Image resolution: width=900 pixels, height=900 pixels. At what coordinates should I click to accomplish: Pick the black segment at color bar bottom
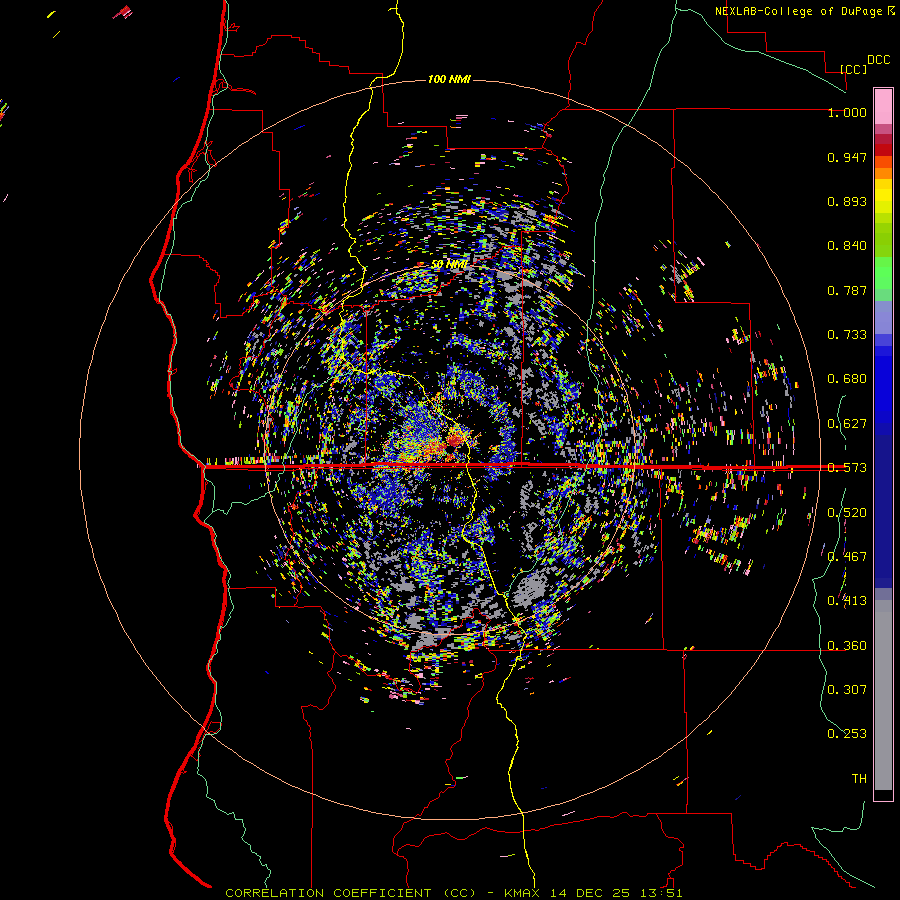click(x=883, y=795)
